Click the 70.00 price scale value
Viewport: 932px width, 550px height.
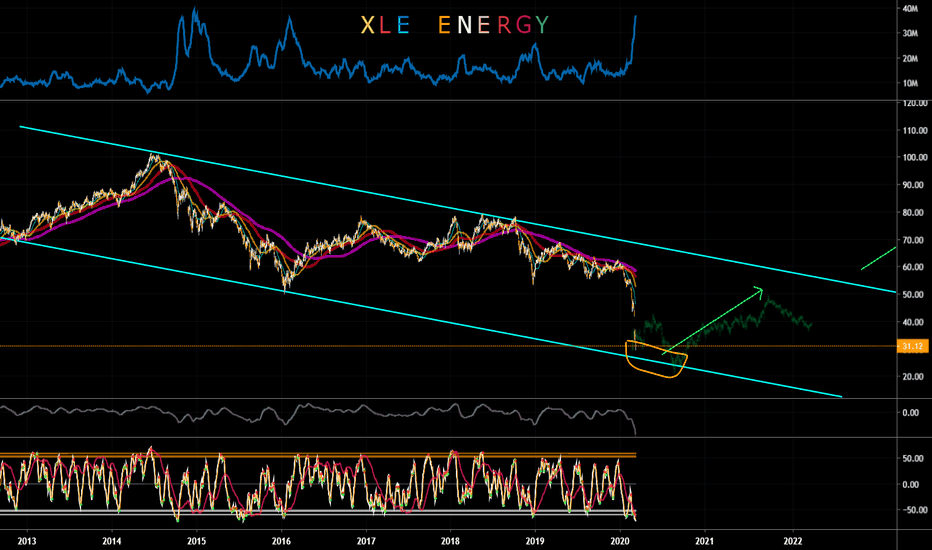tap(914, 240)
